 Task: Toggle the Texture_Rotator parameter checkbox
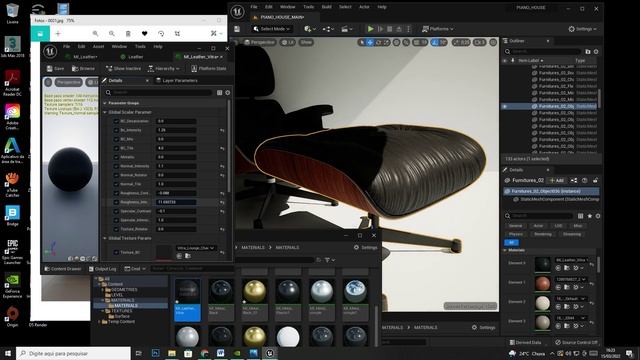(x=116, y=229)
